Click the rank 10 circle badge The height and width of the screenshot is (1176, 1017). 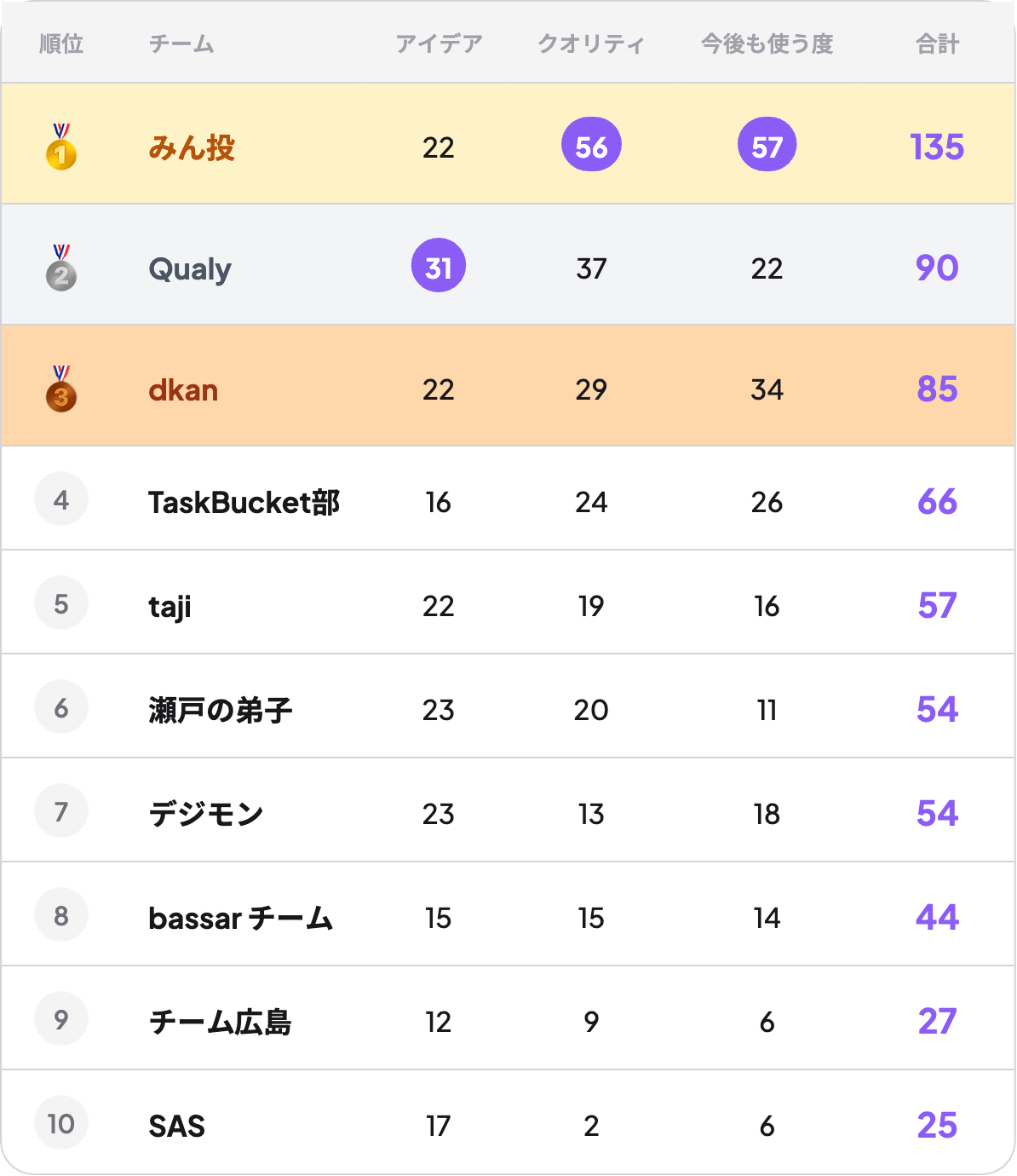61,1123
